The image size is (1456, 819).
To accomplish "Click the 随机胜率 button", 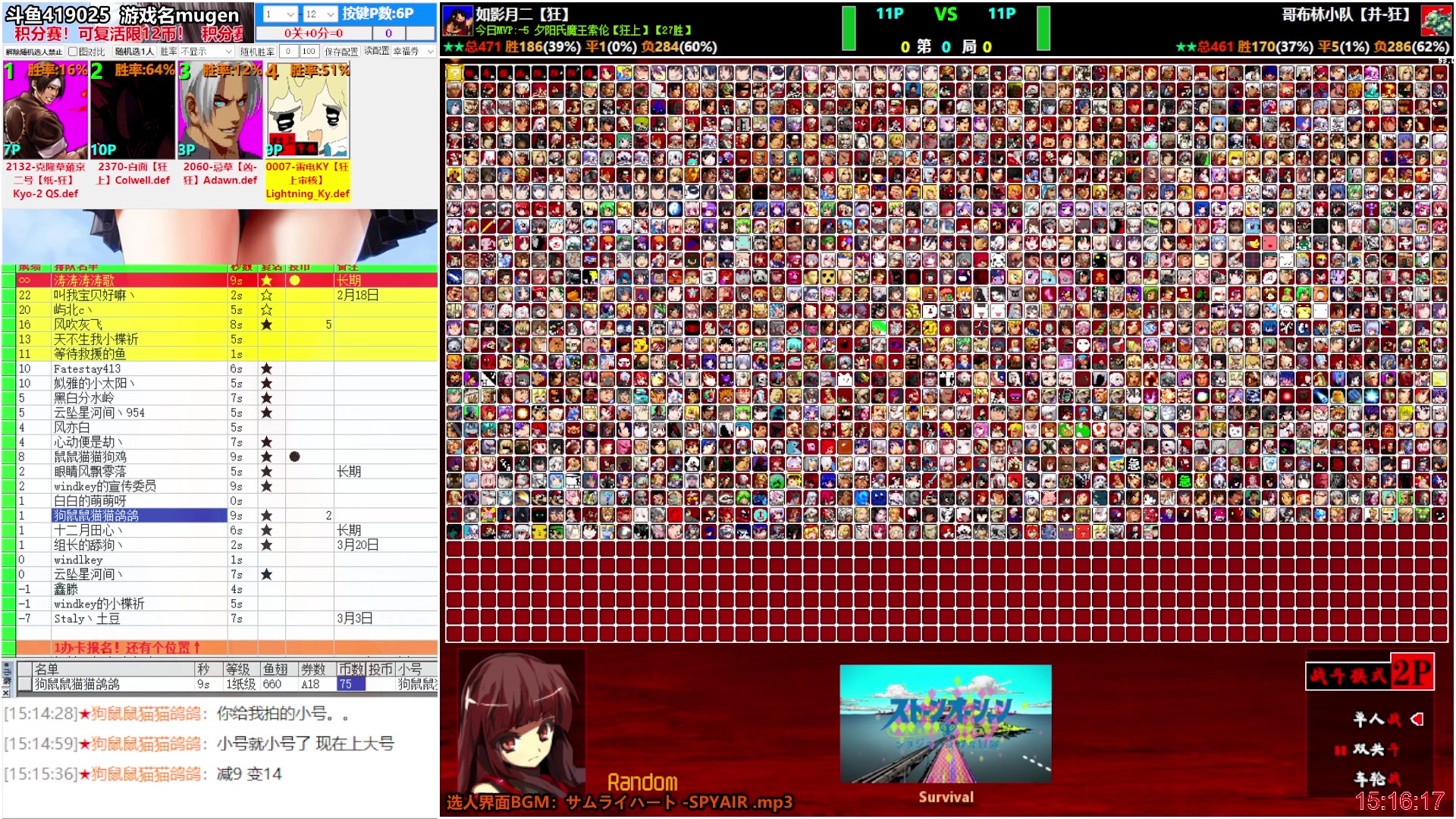I will 257,52.
